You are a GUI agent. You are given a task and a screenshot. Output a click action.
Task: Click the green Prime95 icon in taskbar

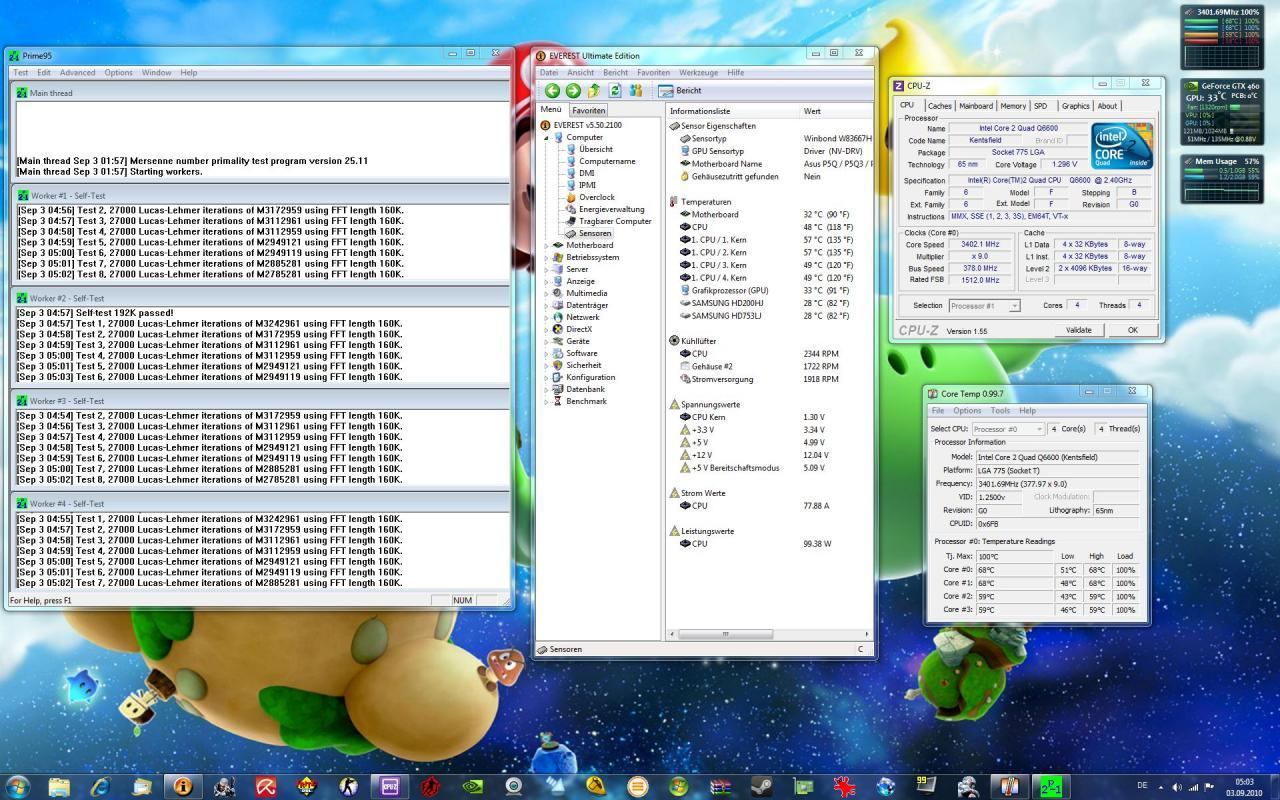[x=1050, y=786]
